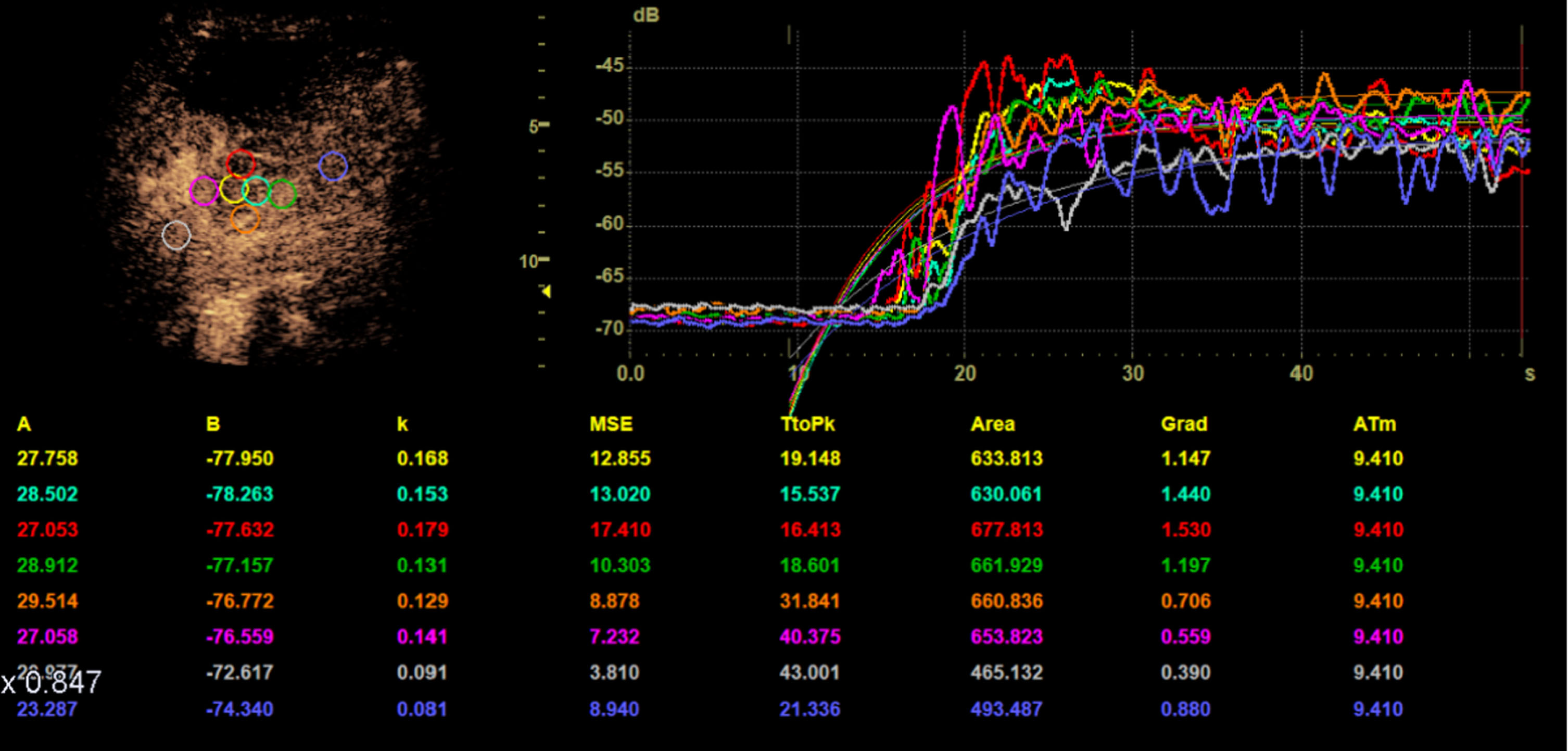Viewport: 1568px width, 751px height.
Task: Click the yellow focus depth arrow marker
Action: 547,291
